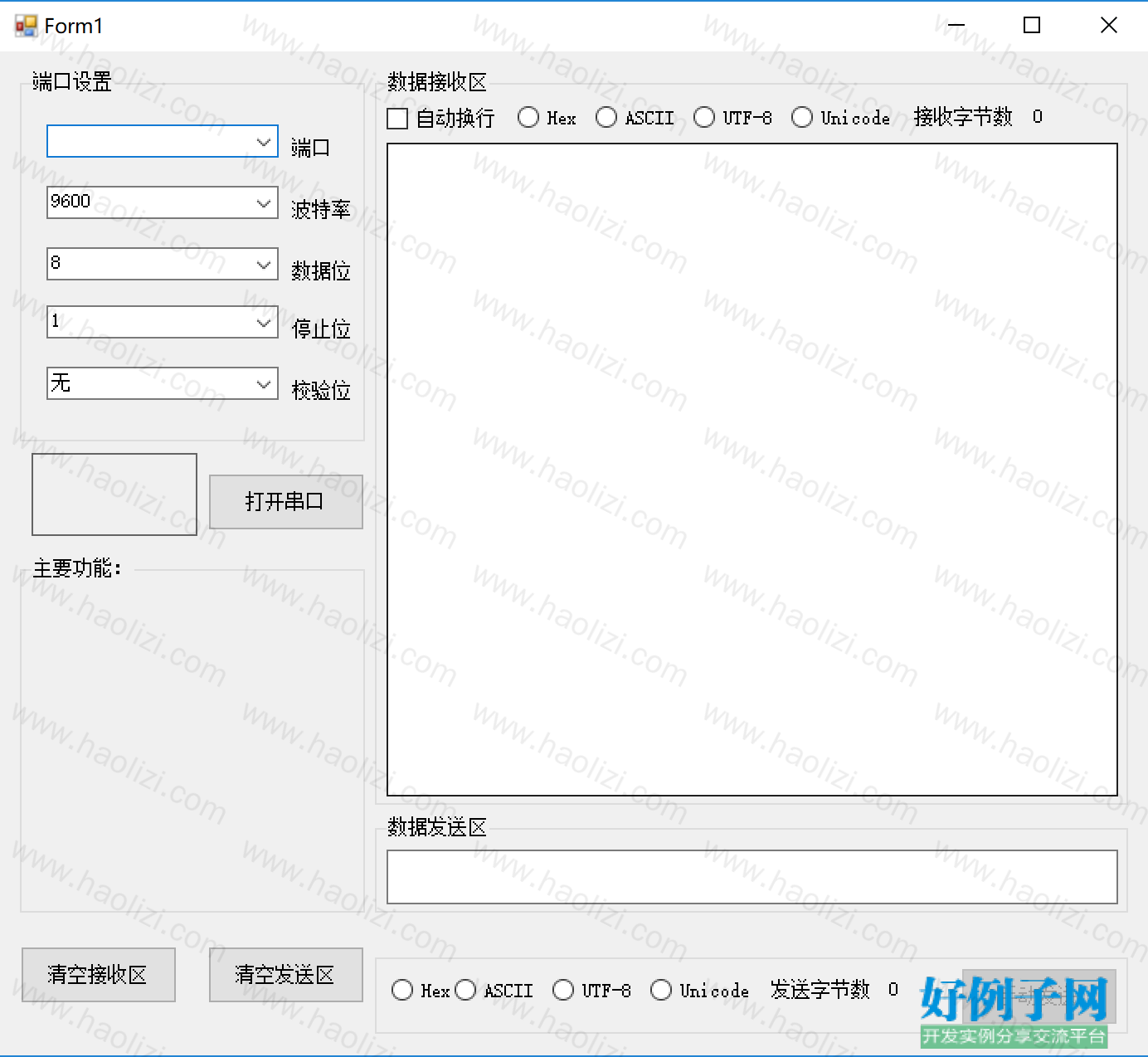Click the 清空发送区 button
This screenshot has height=1057, width=1148.
tap(286, 975)
